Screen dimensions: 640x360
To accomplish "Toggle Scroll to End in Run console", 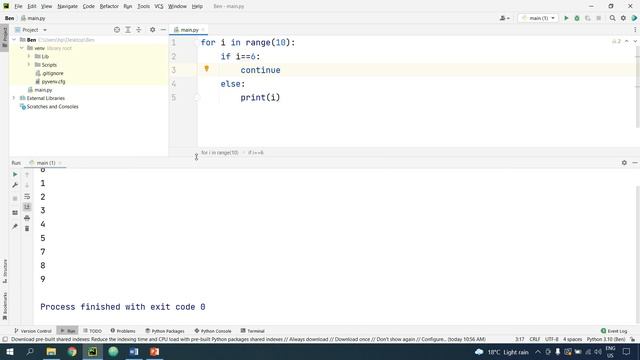I will [27, 207].
